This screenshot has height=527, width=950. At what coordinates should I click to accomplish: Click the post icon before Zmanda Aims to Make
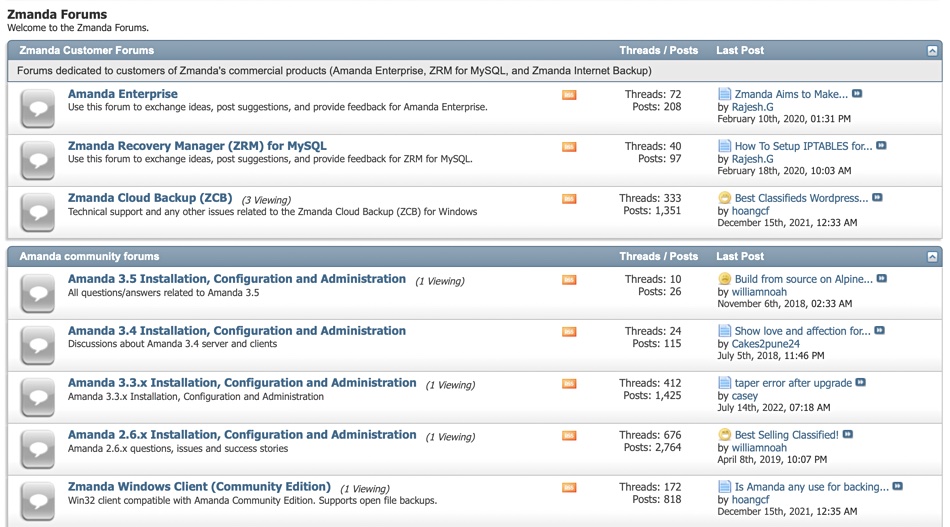point(724,94)
